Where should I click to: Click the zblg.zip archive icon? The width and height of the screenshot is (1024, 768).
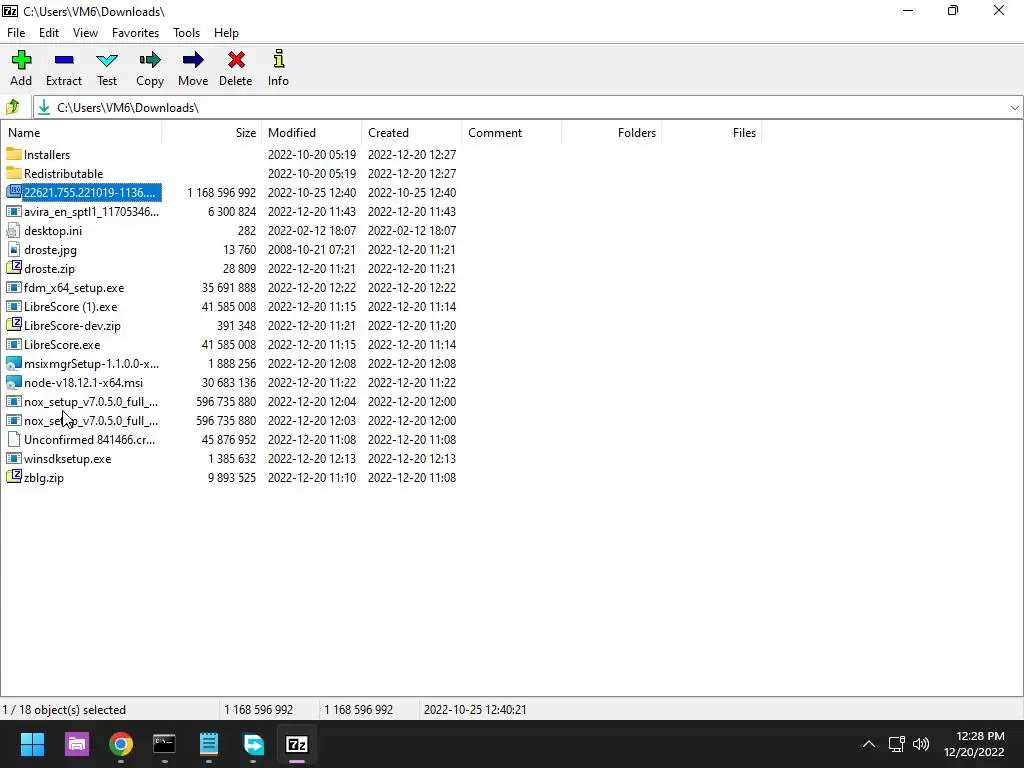(14, 477)
